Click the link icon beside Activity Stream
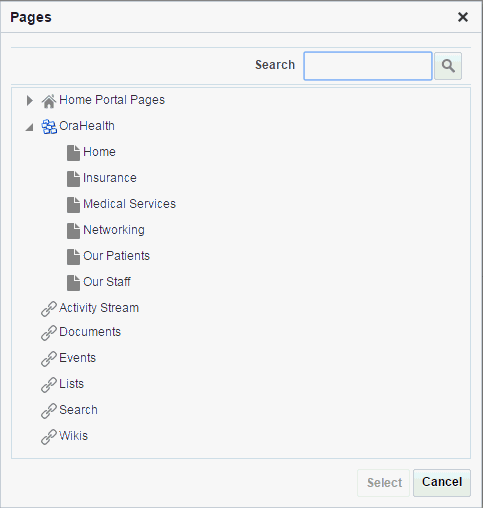The height and width of the screenshot is (508, 483). click(49, 309)
